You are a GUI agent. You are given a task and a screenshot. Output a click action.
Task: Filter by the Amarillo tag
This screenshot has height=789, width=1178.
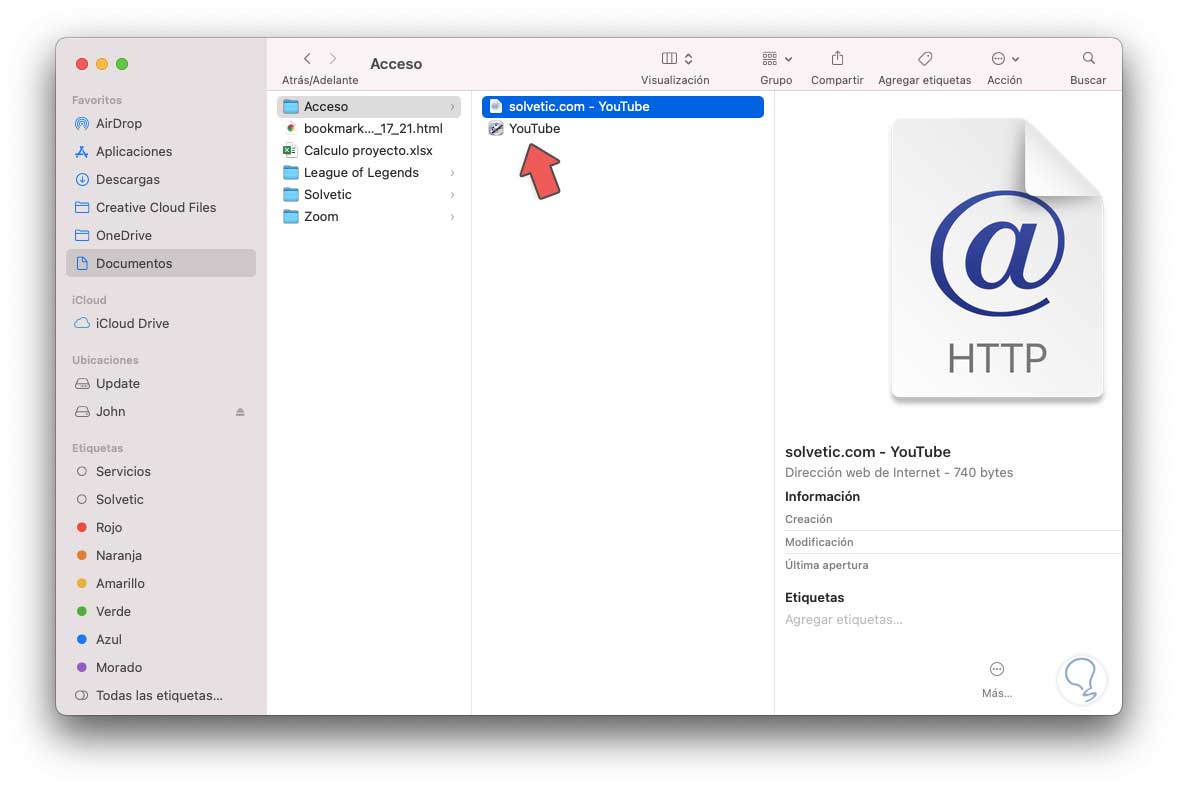coord(161,583)
